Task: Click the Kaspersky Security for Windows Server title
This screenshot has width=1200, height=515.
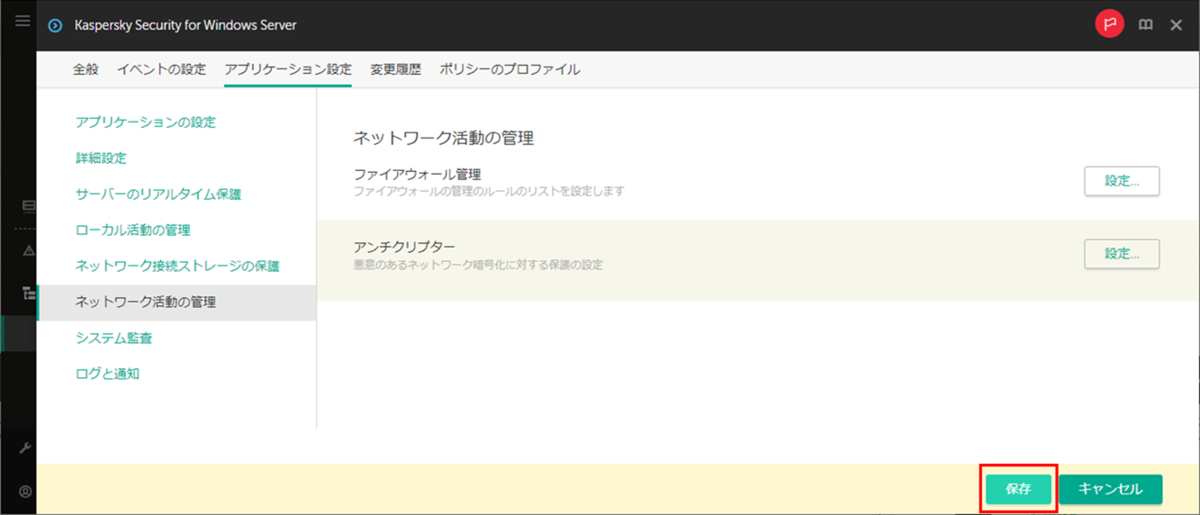Action: [x=185, y=25]
